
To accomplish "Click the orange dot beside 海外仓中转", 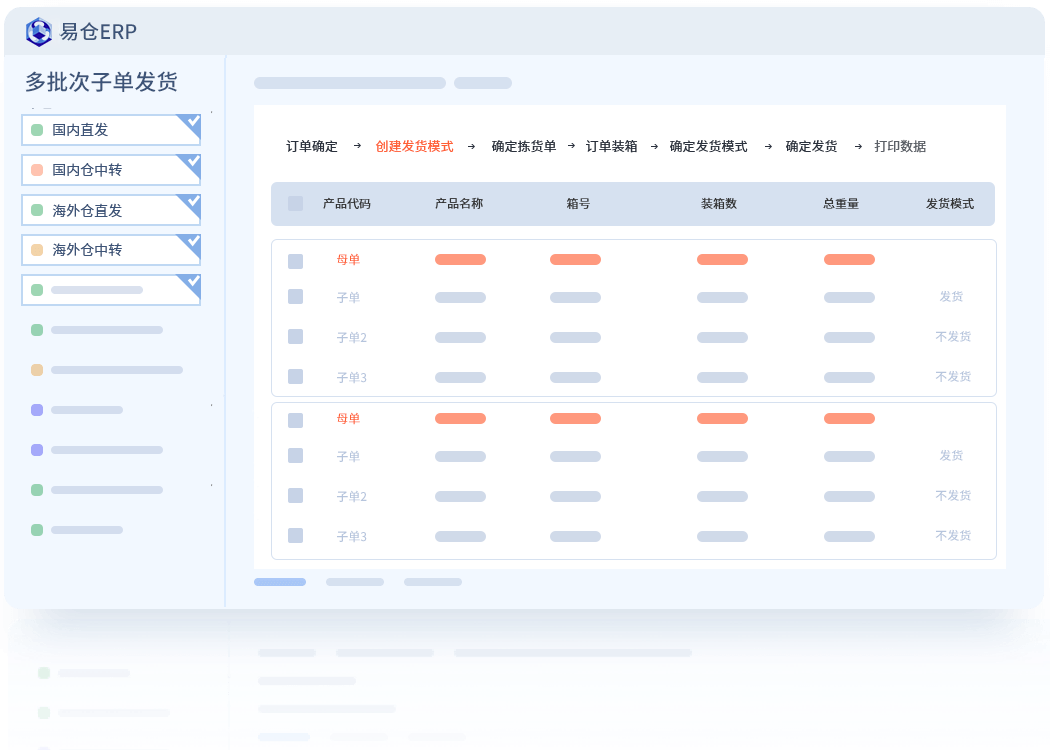I will point(38,250).
